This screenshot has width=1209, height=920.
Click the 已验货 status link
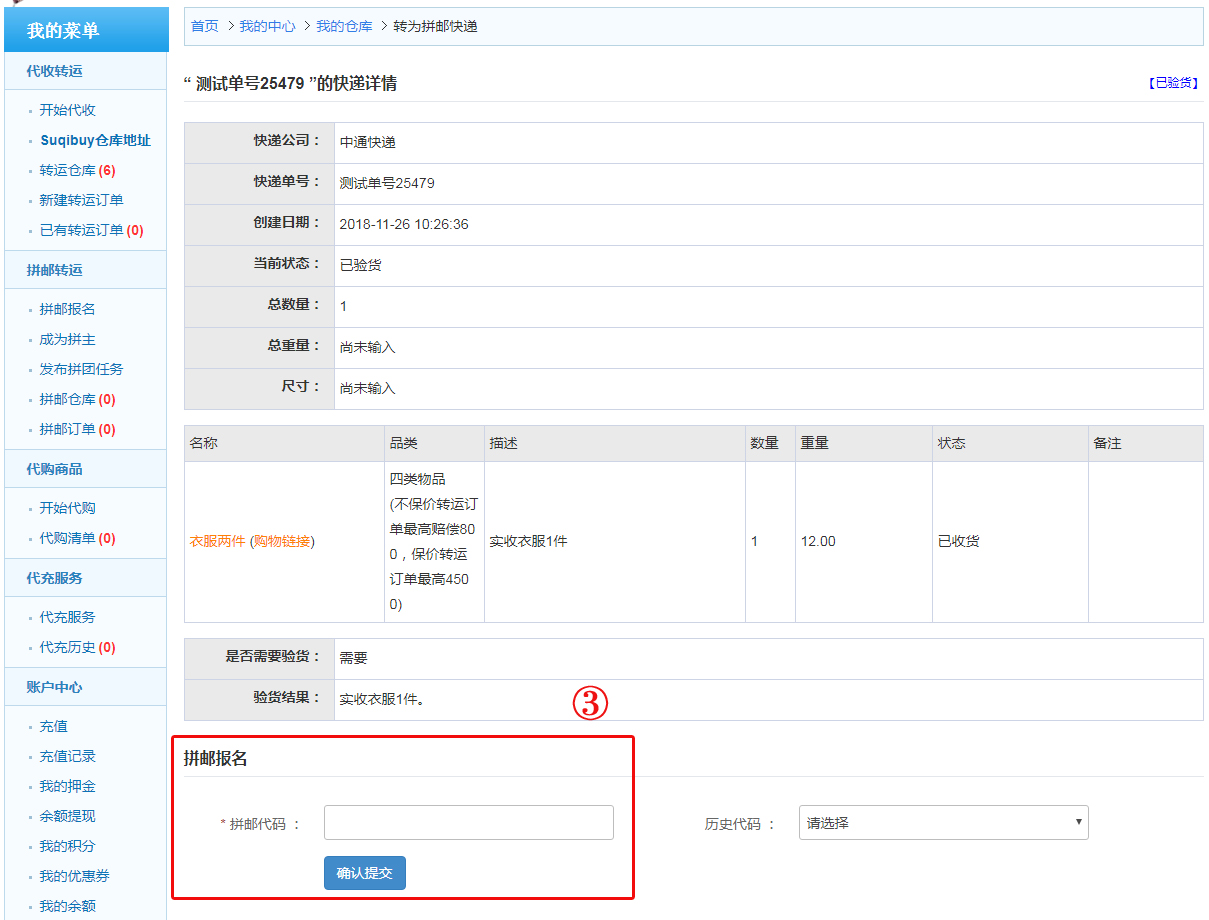click(x=1173, y=83)
